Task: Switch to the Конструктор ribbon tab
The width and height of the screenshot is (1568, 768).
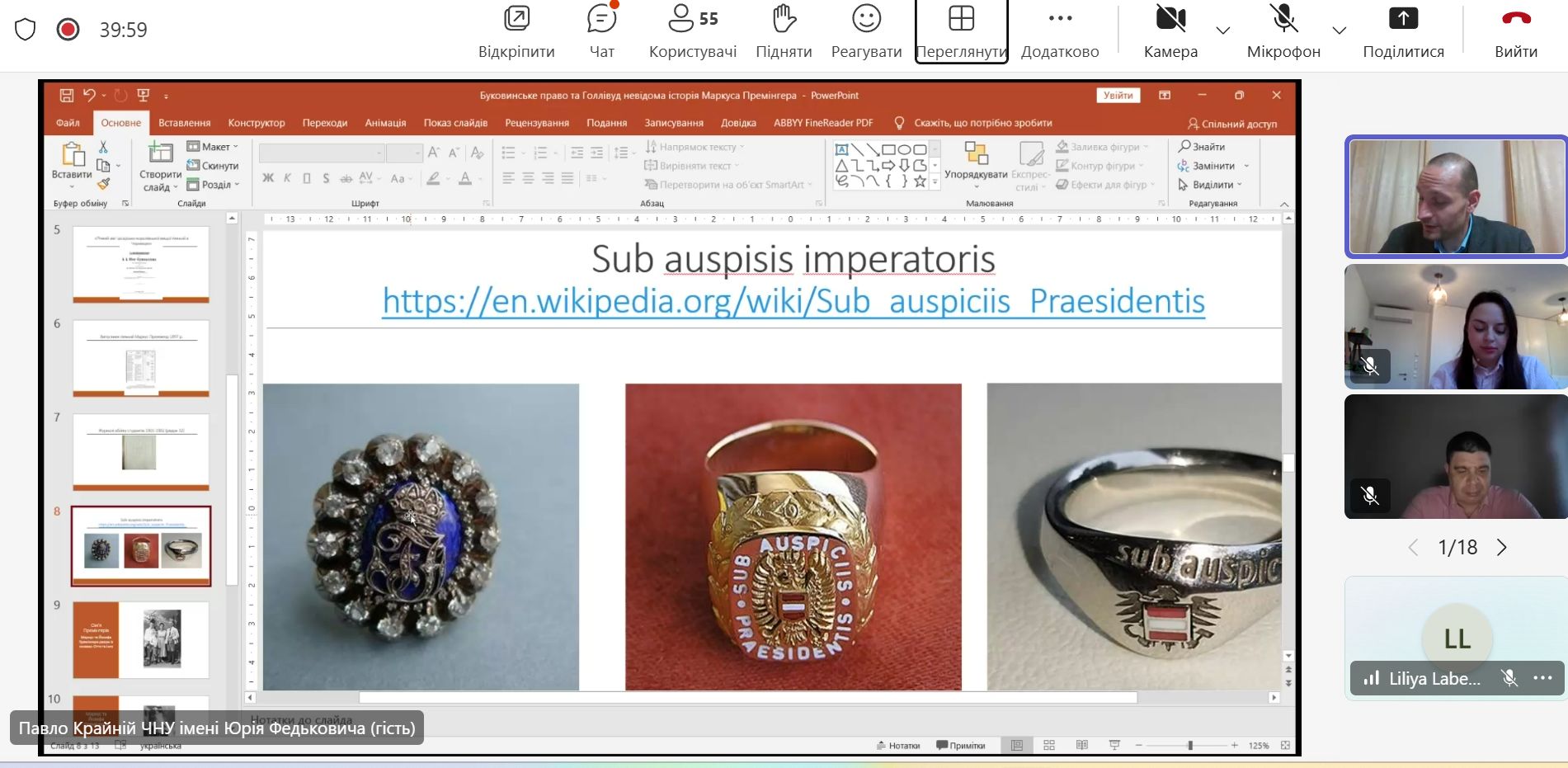Action: 257,123
